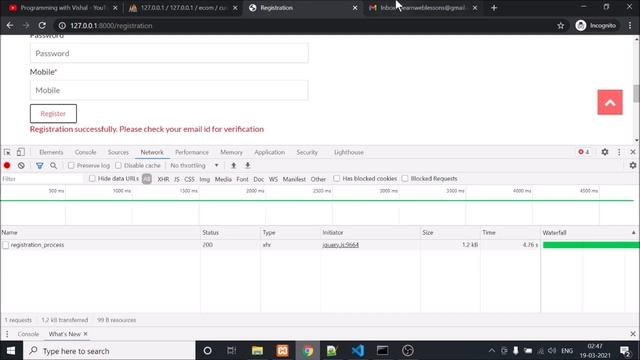Screen dimensions: 640x360
Task: Export HAR with the down arrow
Action: pos(247,165)
